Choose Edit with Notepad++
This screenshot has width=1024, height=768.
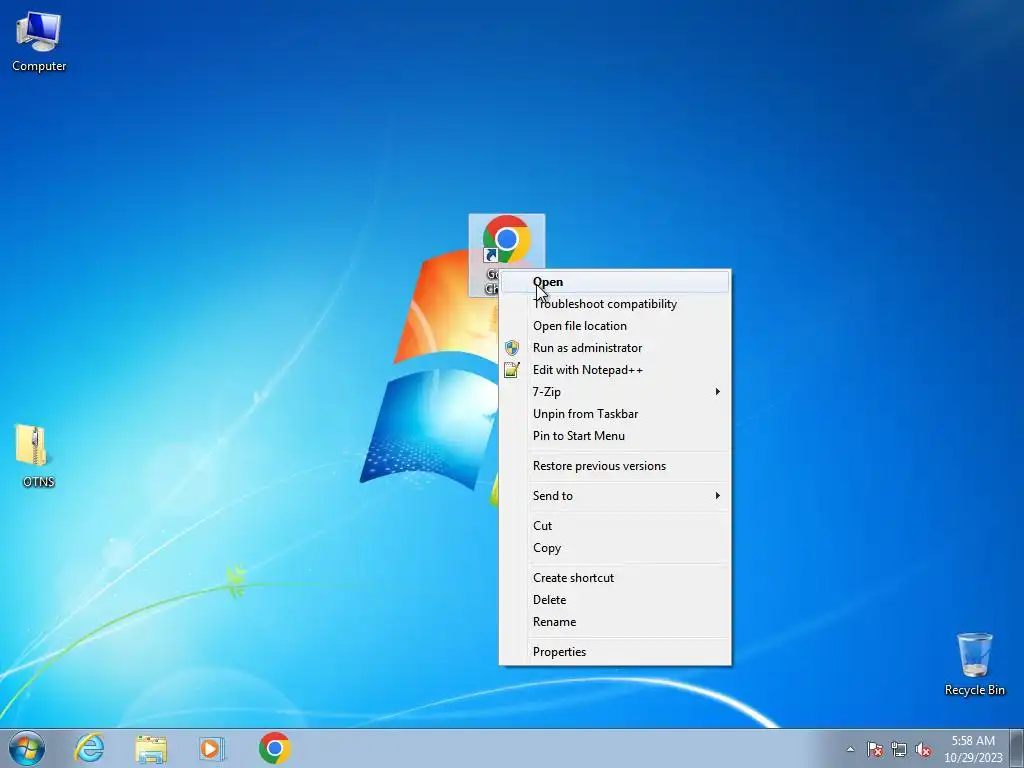[x=615, y=370]
